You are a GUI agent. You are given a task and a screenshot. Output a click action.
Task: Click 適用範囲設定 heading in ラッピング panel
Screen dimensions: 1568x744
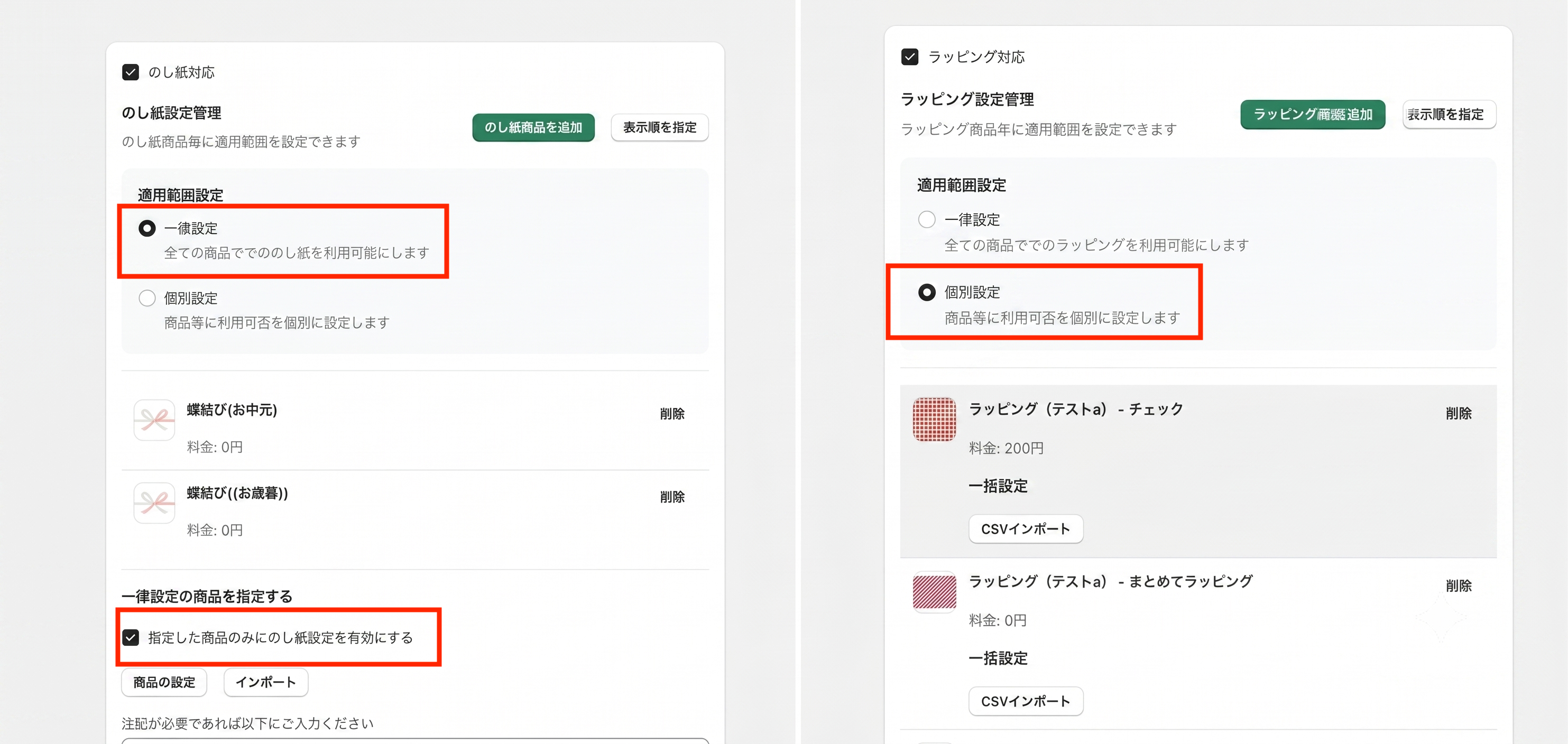click(962, 185)
